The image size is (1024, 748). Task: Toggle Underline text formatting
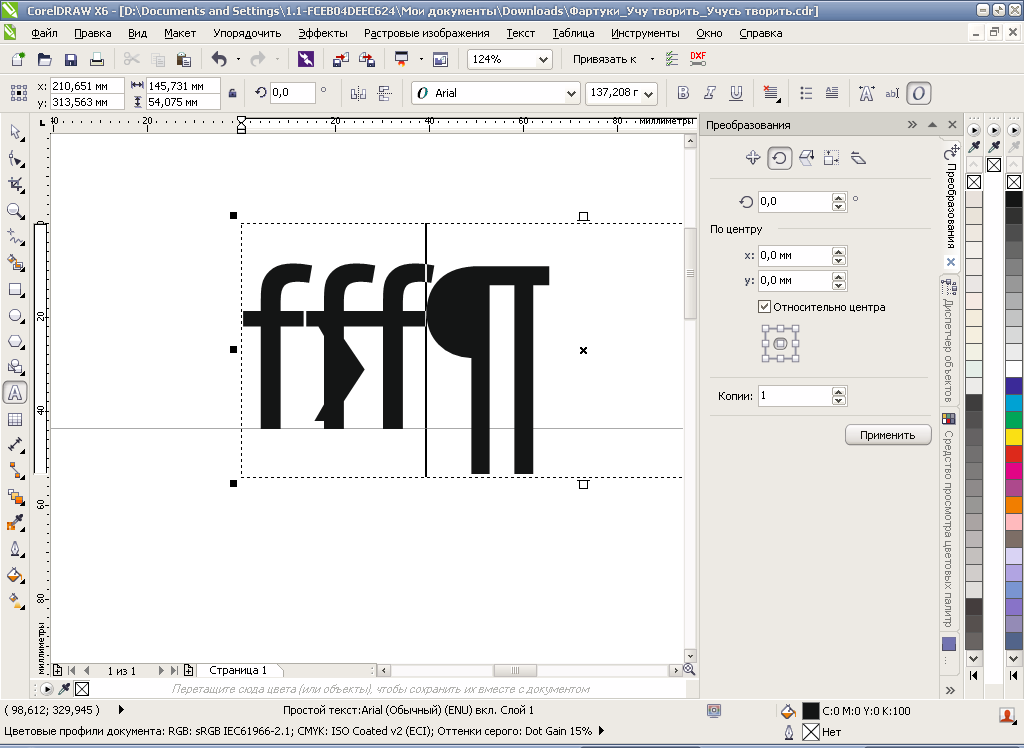736,93
